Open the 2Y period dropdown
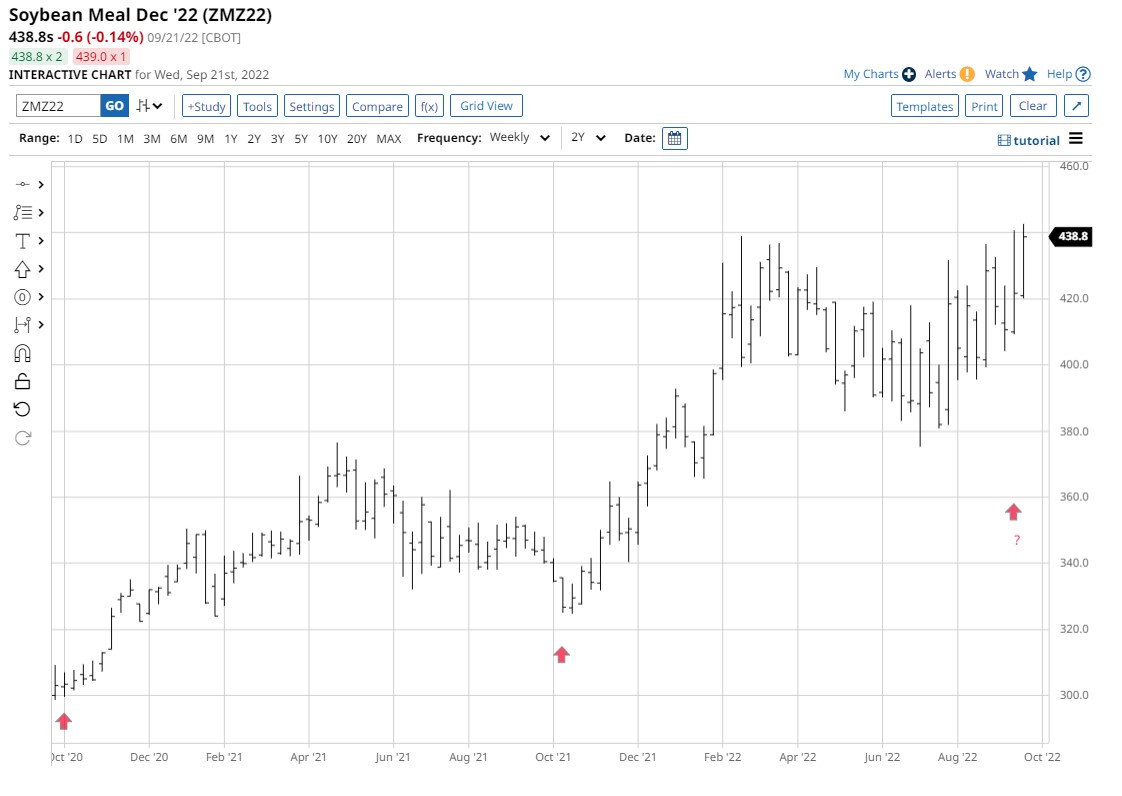The height and width of the screenshot is (796, 1122). (588, 137)
